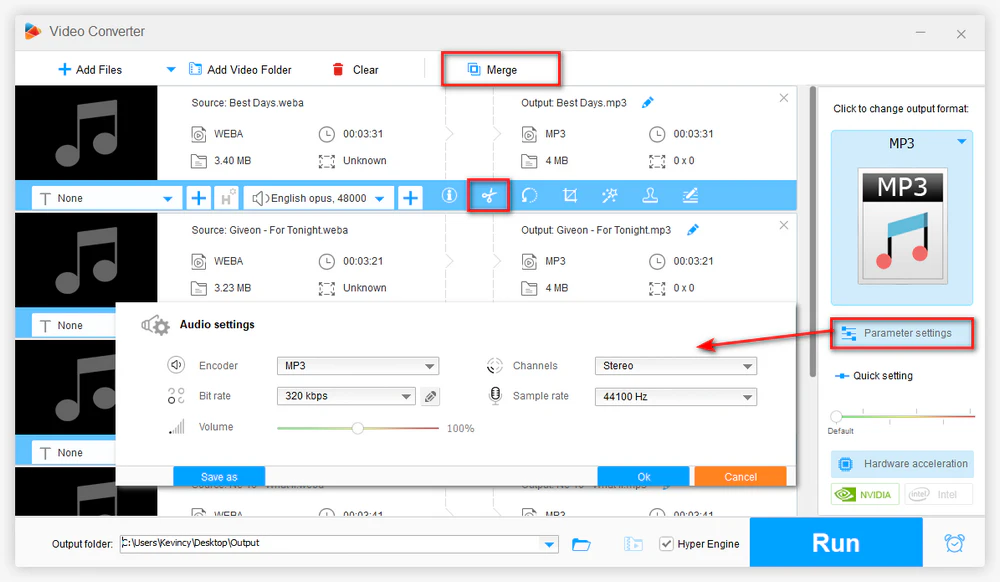Click the NVIDIA acceleration button
The height and width of the screenshot is (582, 1000).
tap(865, 494)
